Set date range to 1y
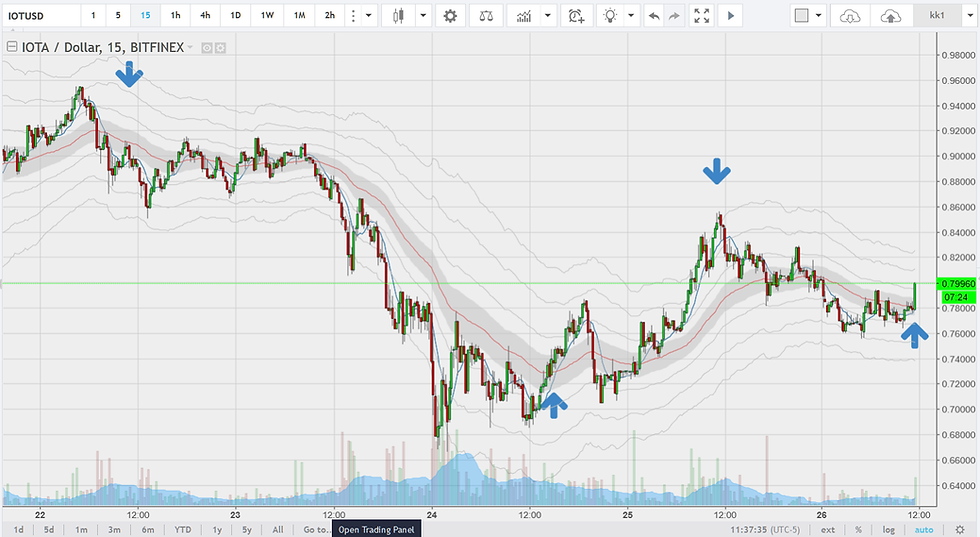 (x=217, y=529)
